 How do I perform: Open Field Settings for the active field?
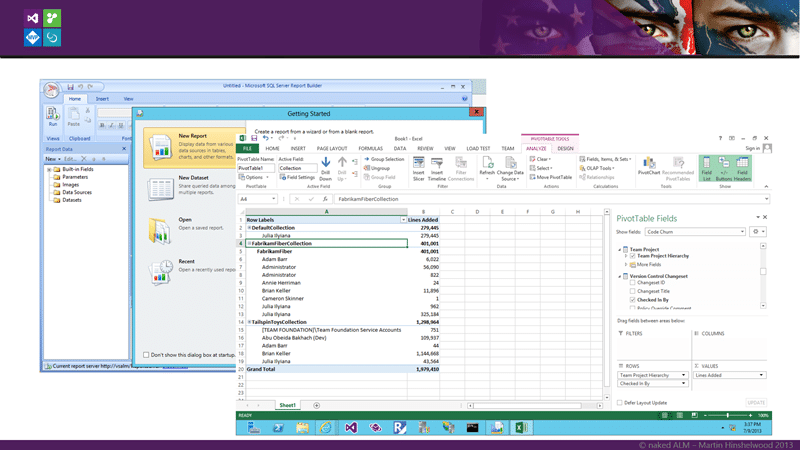coord(297,177)
